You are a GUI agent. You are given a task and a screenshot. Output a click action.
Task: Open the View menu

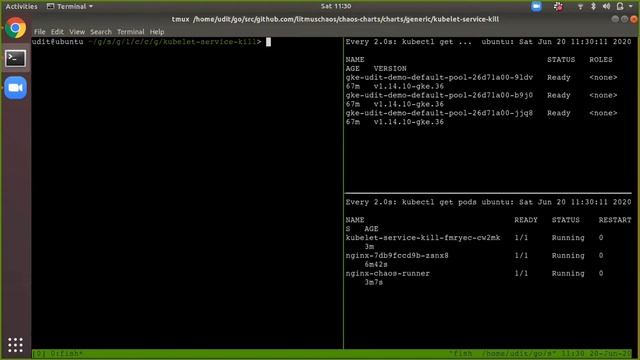77,31
